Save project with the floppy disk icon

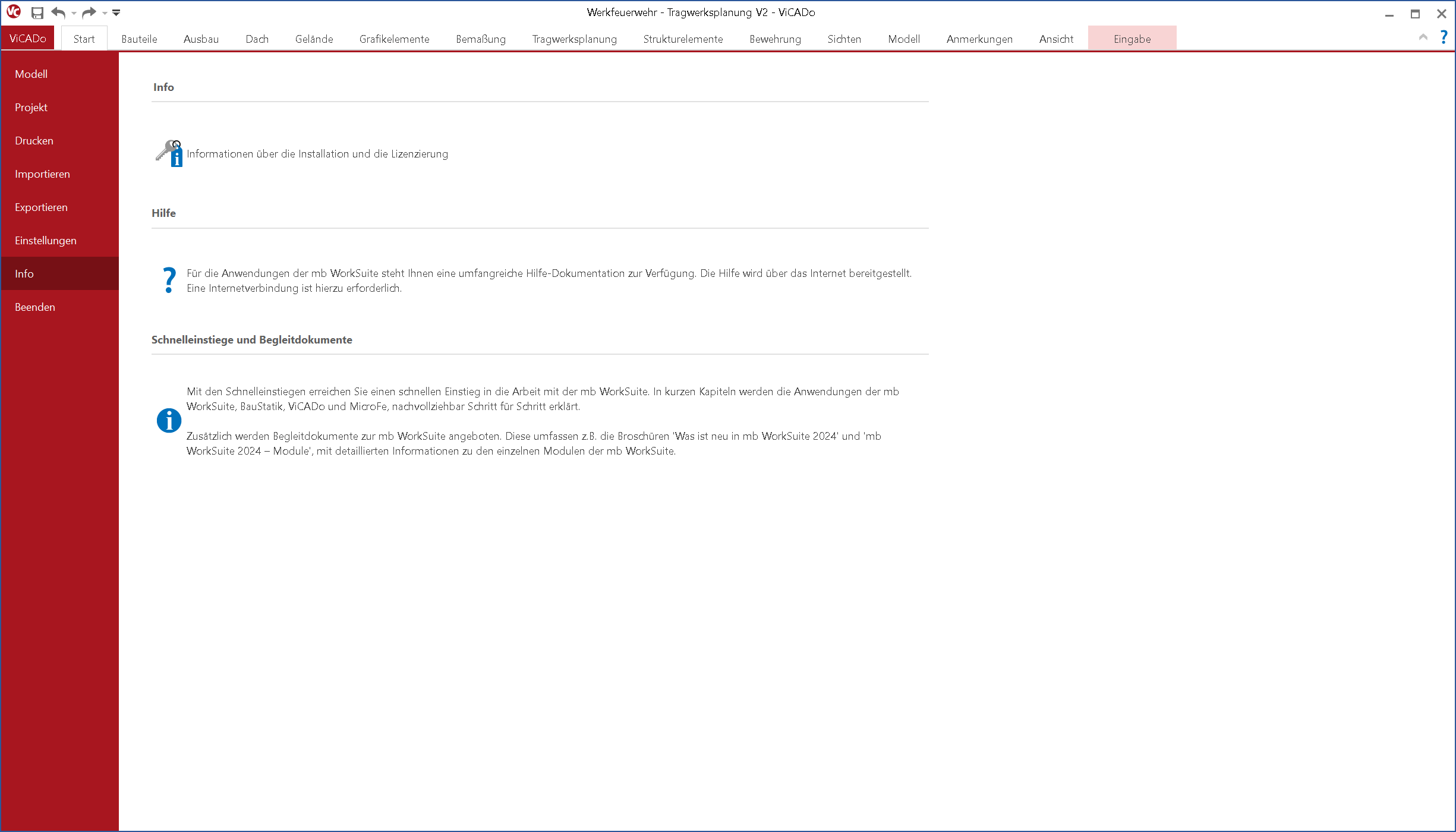[x=37, y=12]
